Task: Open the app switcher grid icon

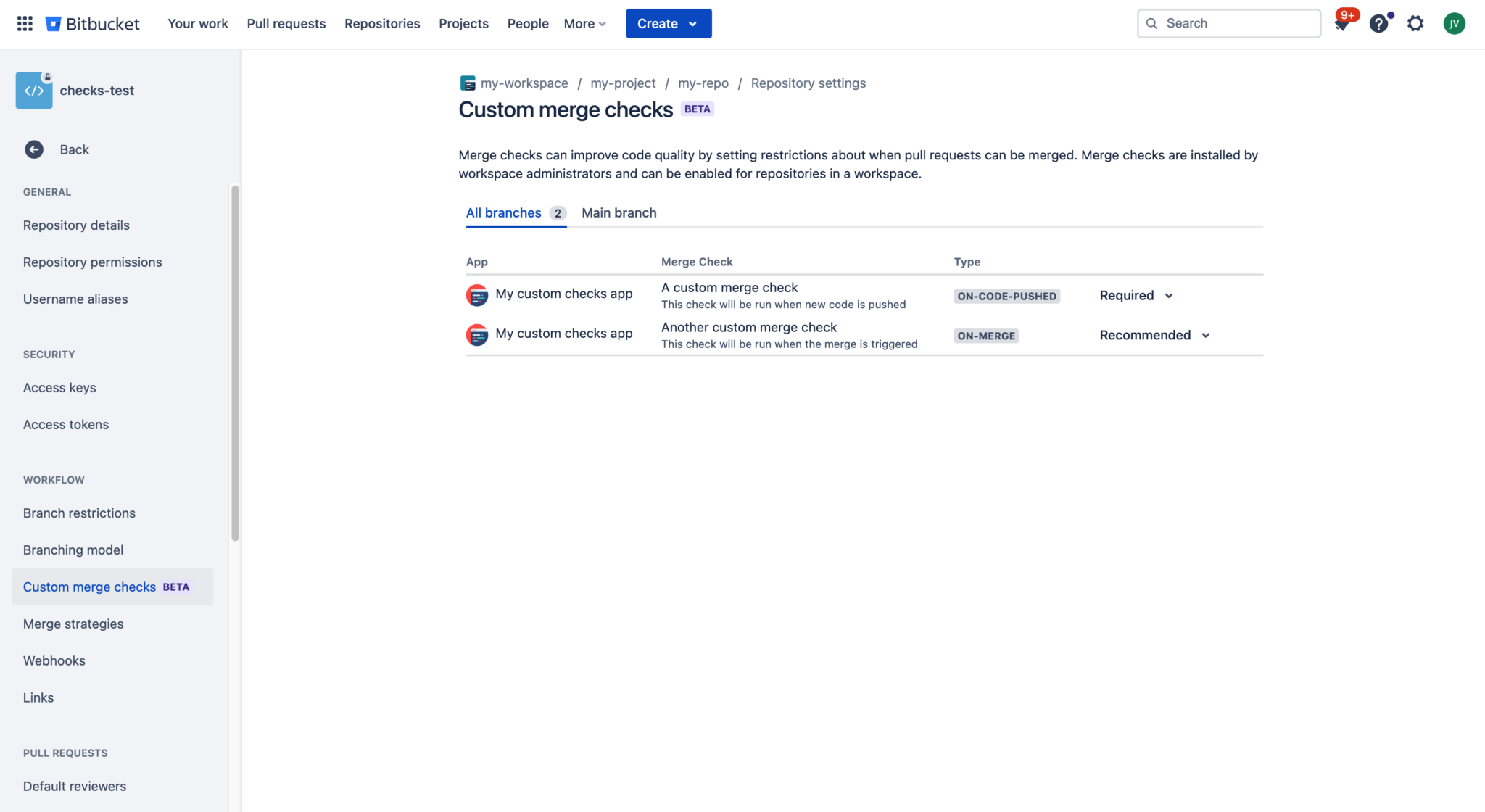Action: pyautogui.click(x=25, y=23)
